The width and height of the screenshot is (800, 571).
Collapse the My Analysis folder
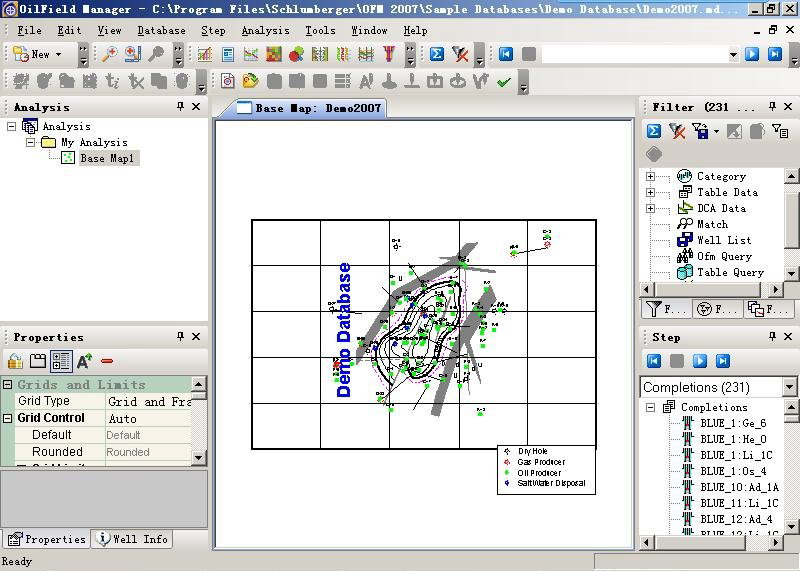pyautogui.click(x=31, y=142)
